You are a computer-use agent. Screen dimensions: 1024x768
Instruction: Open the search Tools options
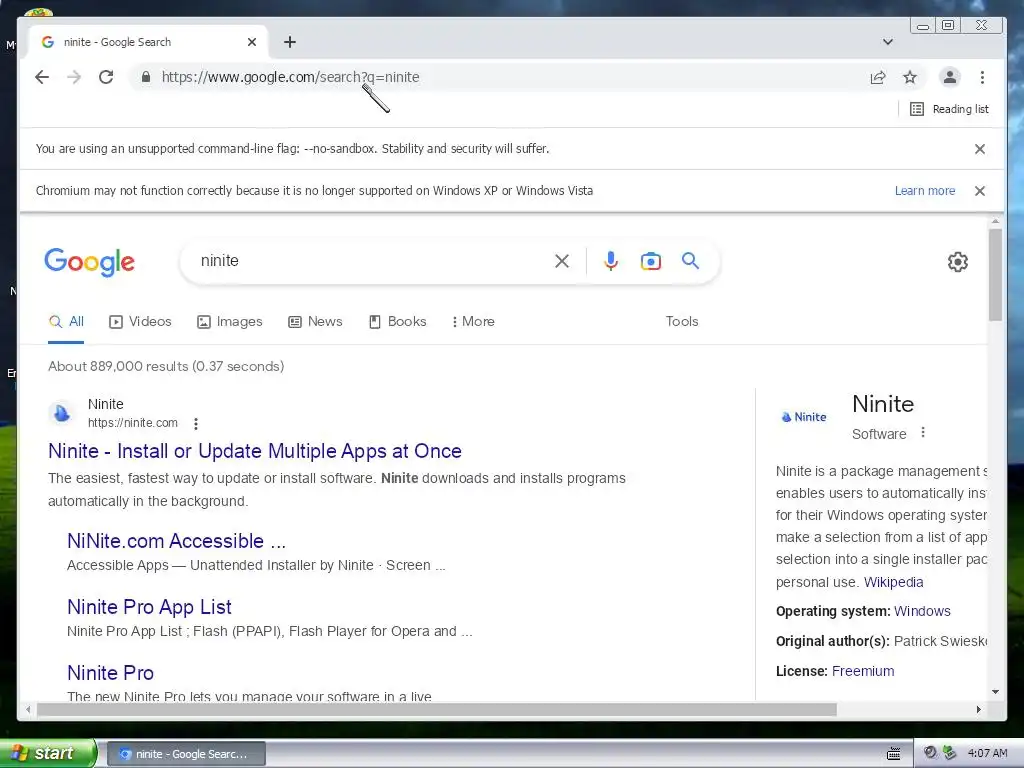point(682,321)
